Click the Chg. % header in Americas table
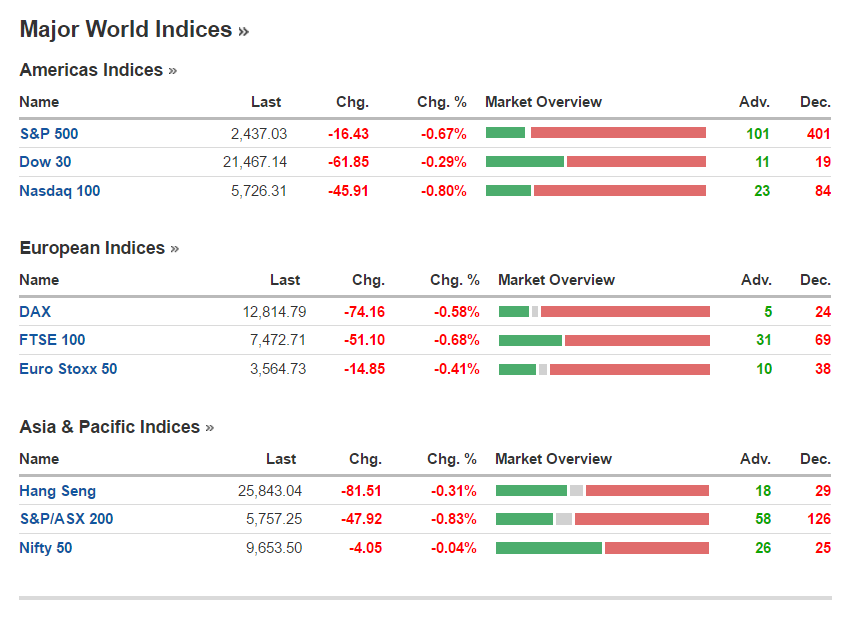 click(442, 102)
